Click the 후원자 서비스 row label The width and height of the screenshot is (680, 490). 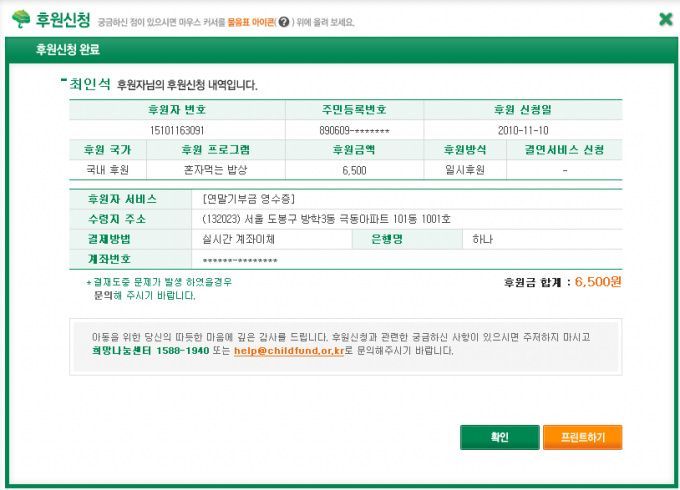[122, 199]
